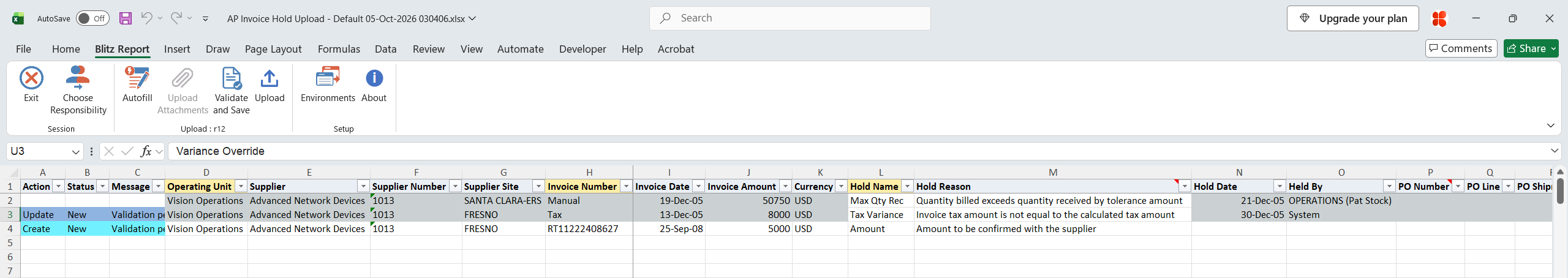This screenshot has height=278, width=1568.
Task: Click the Exit session icon
Action: [31, 78]
